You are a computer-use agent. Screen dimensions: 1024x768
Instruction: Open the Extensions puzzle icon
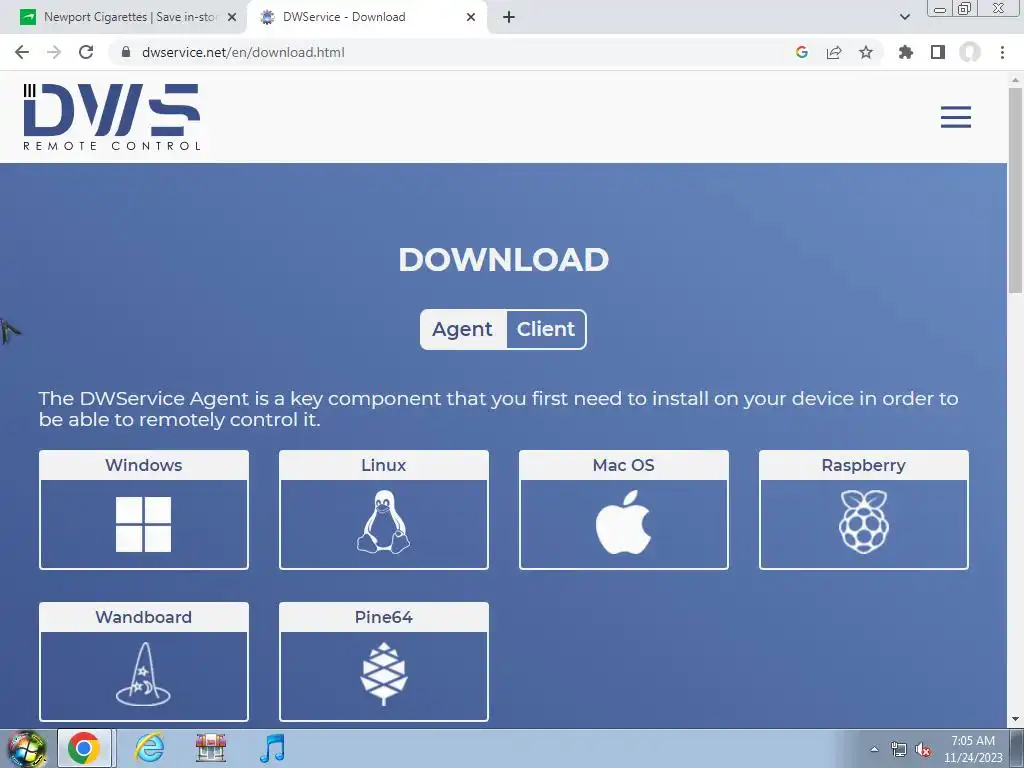click(x=906, y=52)
